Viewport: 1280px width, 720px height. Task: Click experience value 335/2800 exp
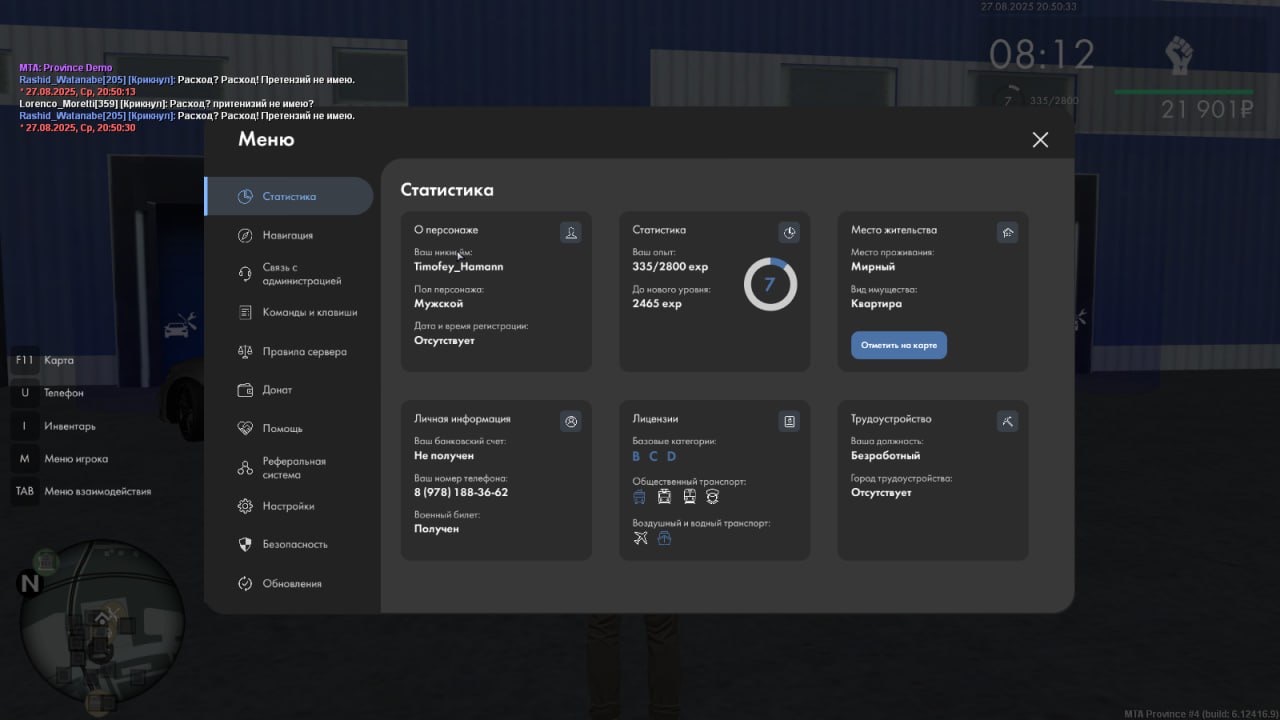tap(670, 267)
